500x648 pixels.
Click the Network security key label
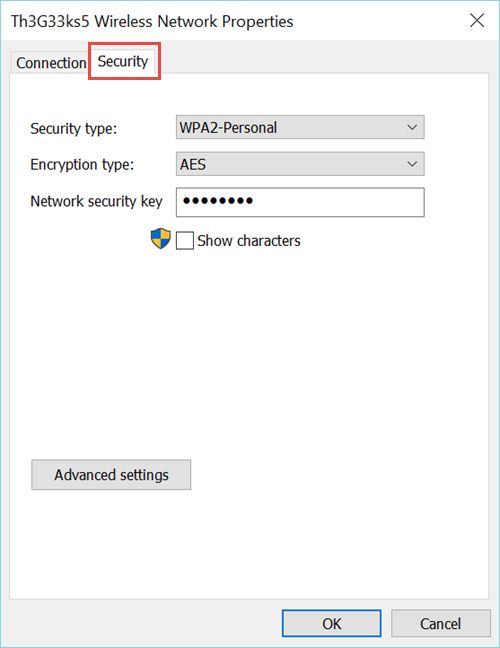(x=96, y=201)
